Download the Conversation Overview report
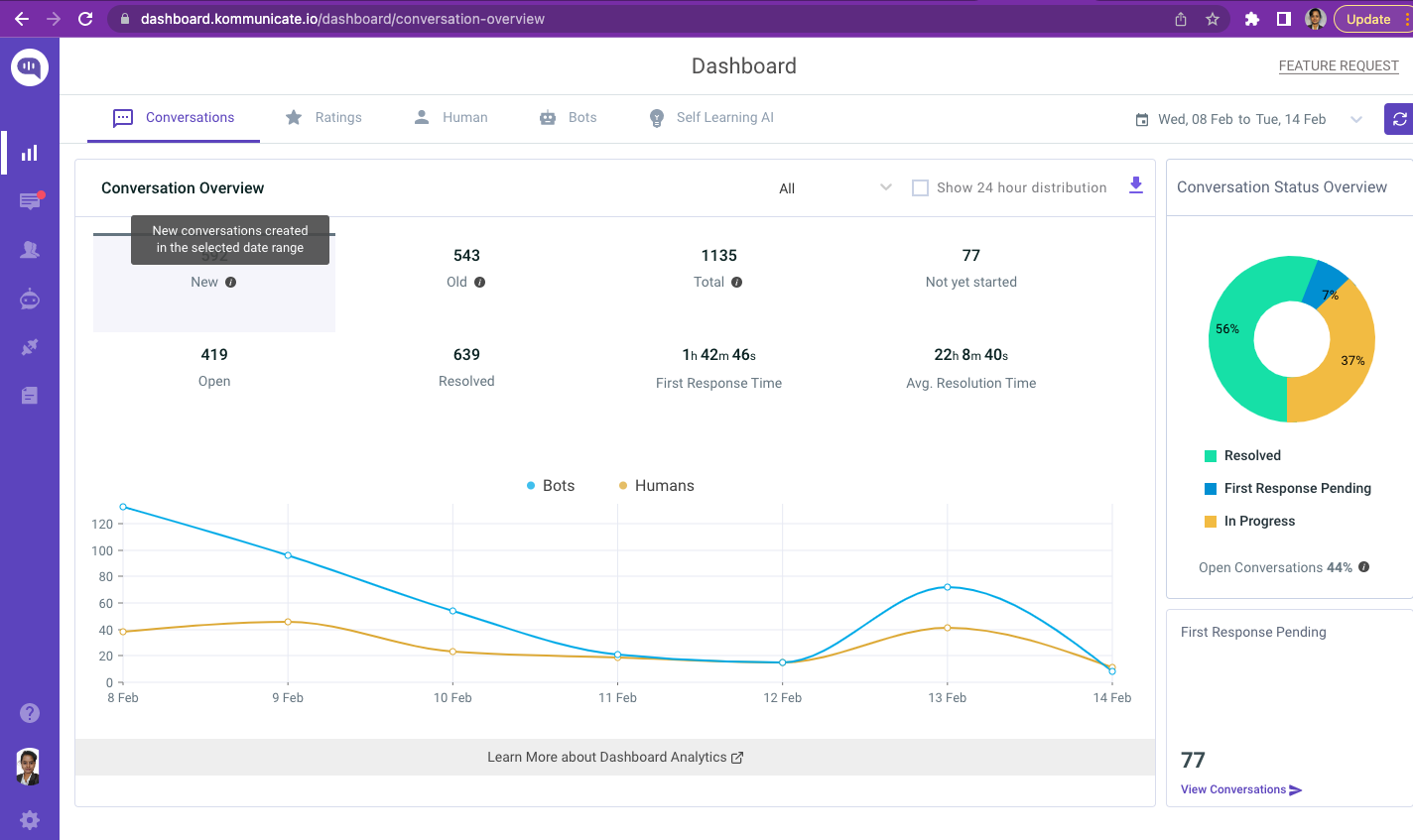The image size is (1413, 840). (x=1135, y=184)
